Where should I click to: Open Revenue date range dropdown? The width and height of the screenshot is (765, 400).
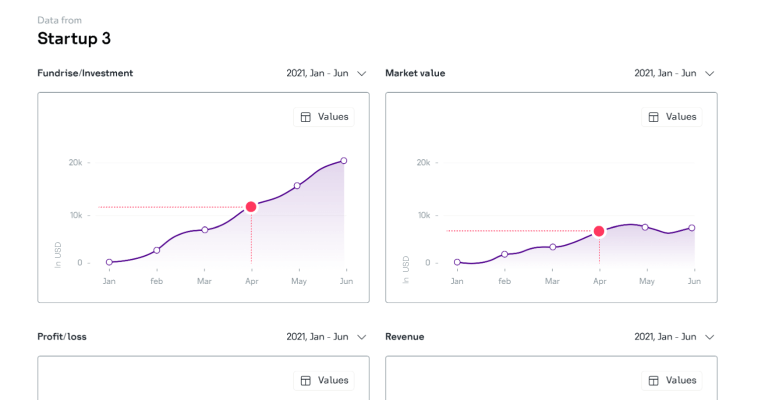pyautogui.click(x=674, y=337)
